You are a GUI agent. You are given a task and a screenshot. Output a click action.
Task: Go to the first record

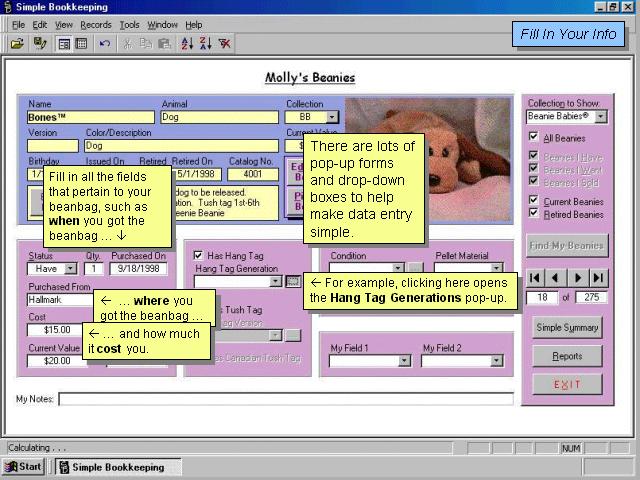(x=535, y=277)
